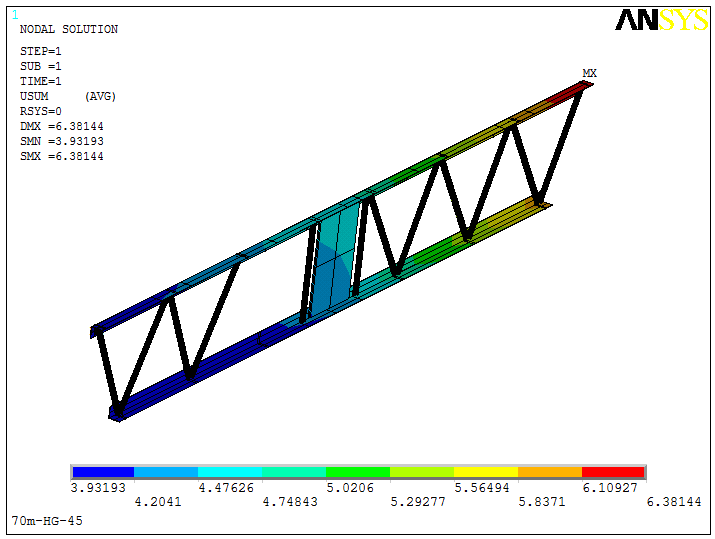The image size is (715, 539).
Task: Click the yellow legend swatch at 5.56494
Action: point(486,472)
